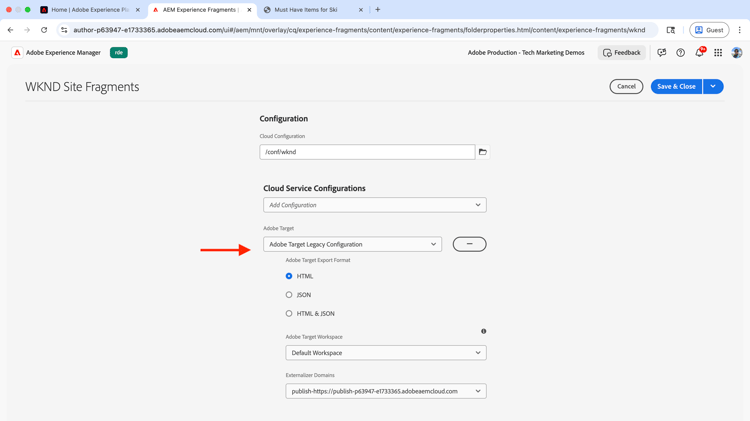750x421 pixels.
Task: Click the Save & Close button
Action: (676, 87)
